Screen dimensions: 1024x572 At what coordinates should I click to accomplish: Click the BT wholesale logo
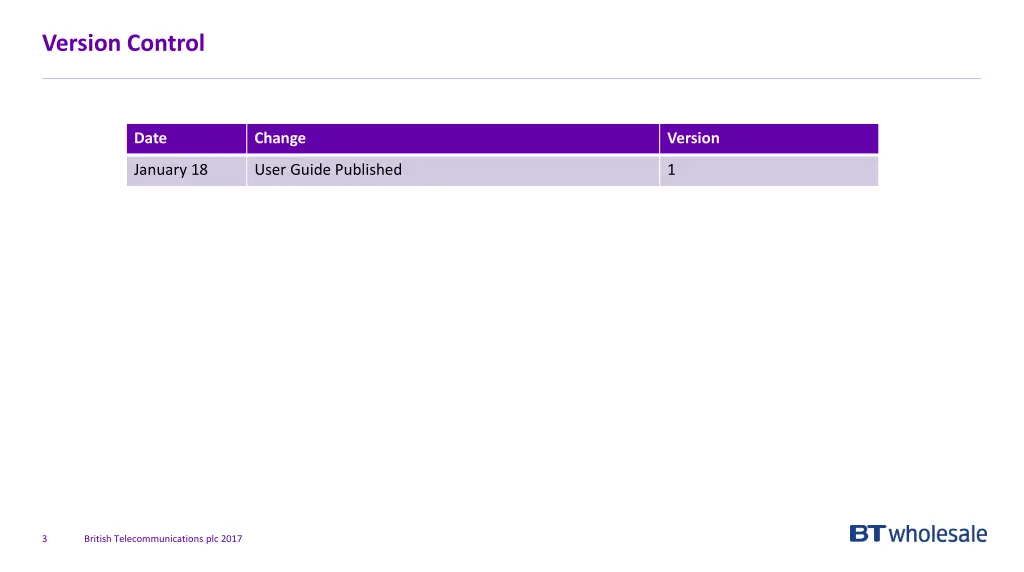tap(918, 534)
